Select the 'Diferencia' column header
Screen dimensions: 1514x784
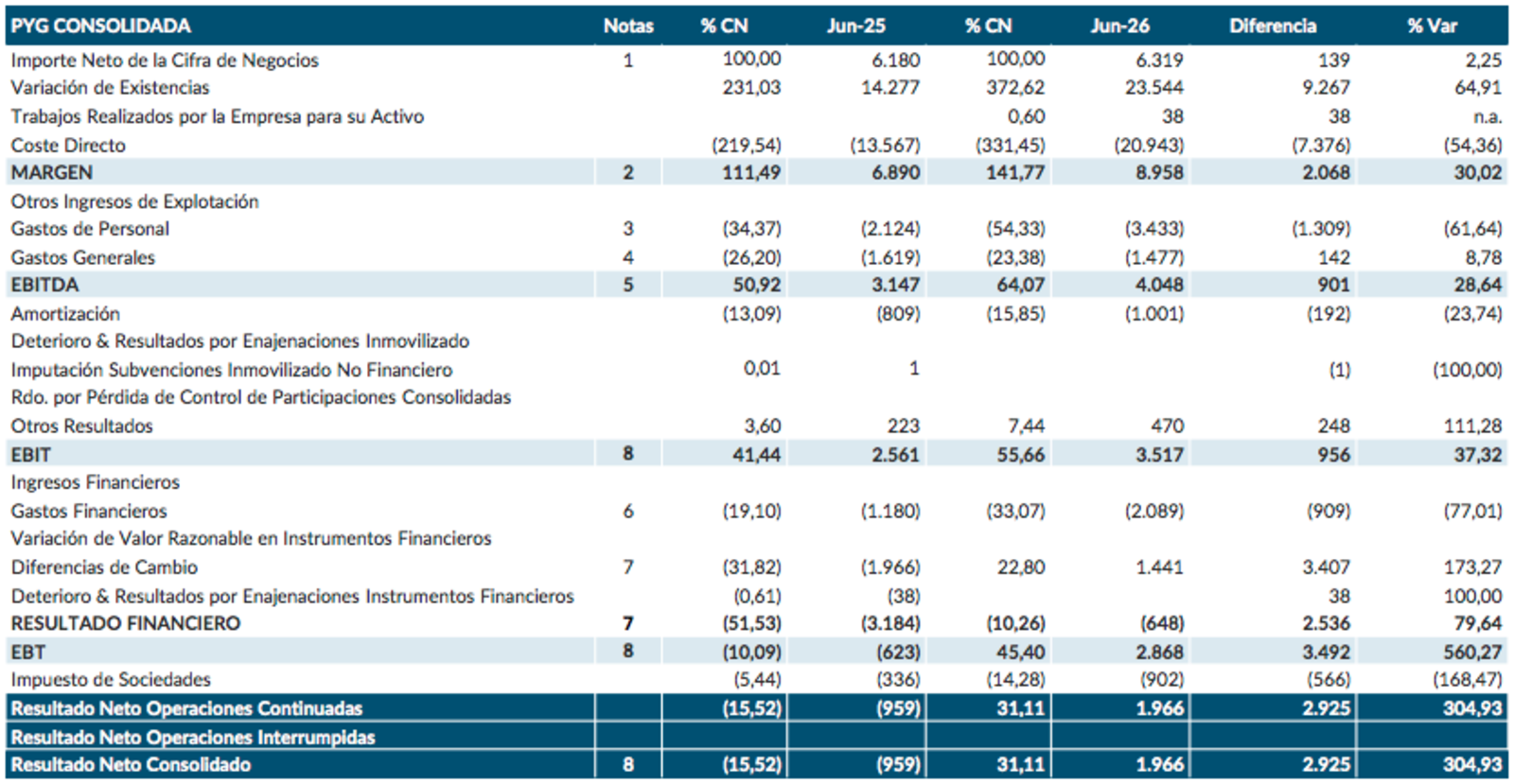pos(1273,26)
